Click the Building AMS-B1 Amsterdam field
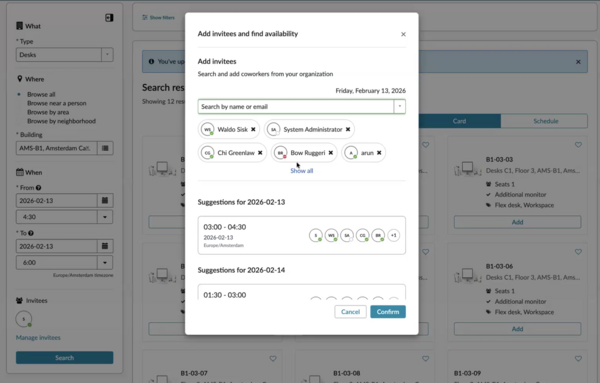Screen dimensions: 600x383 (56, 148)
